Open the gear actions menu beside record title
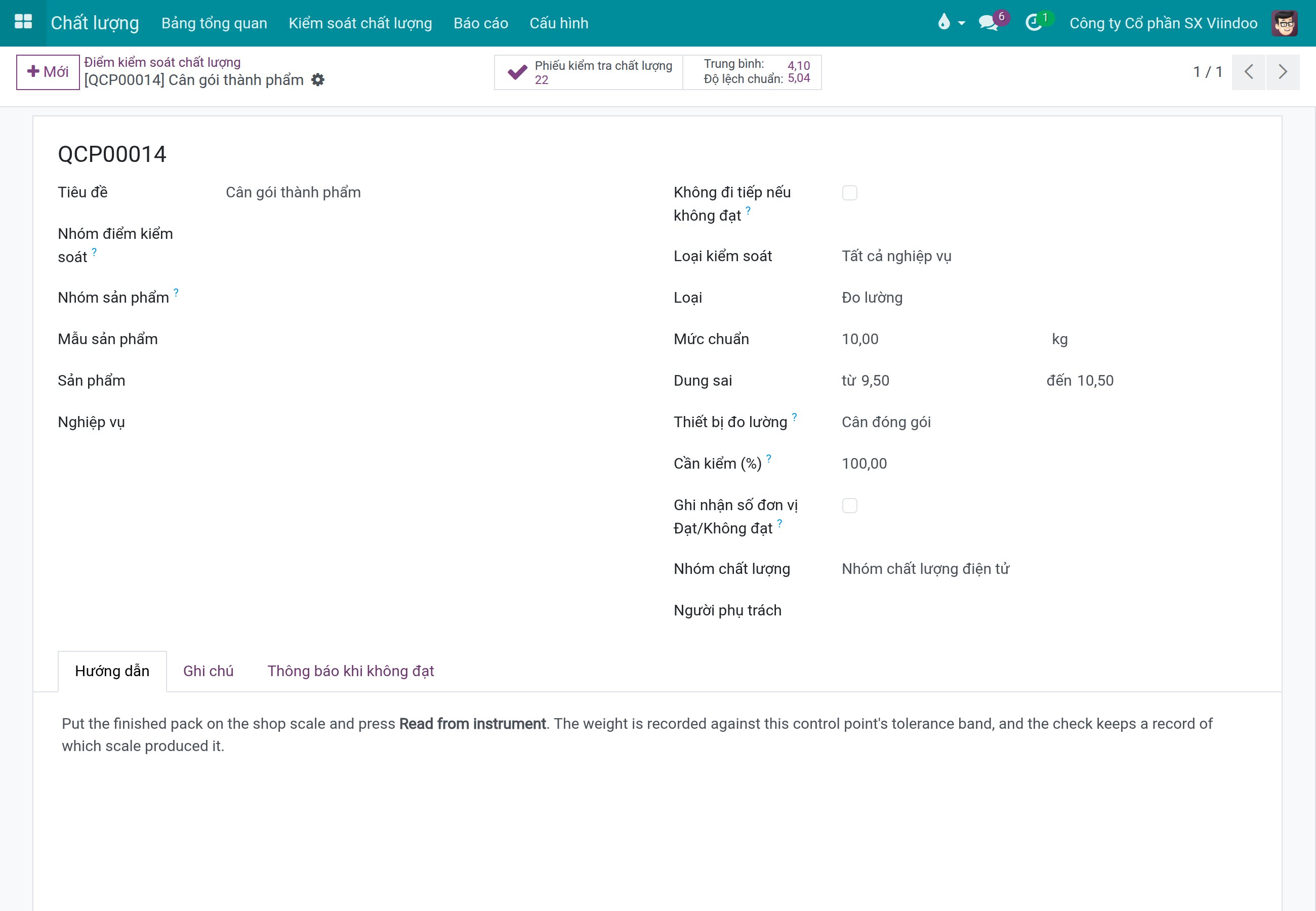Image resolution: width=1316 pixels, height=911 pixels. (318, 80)
